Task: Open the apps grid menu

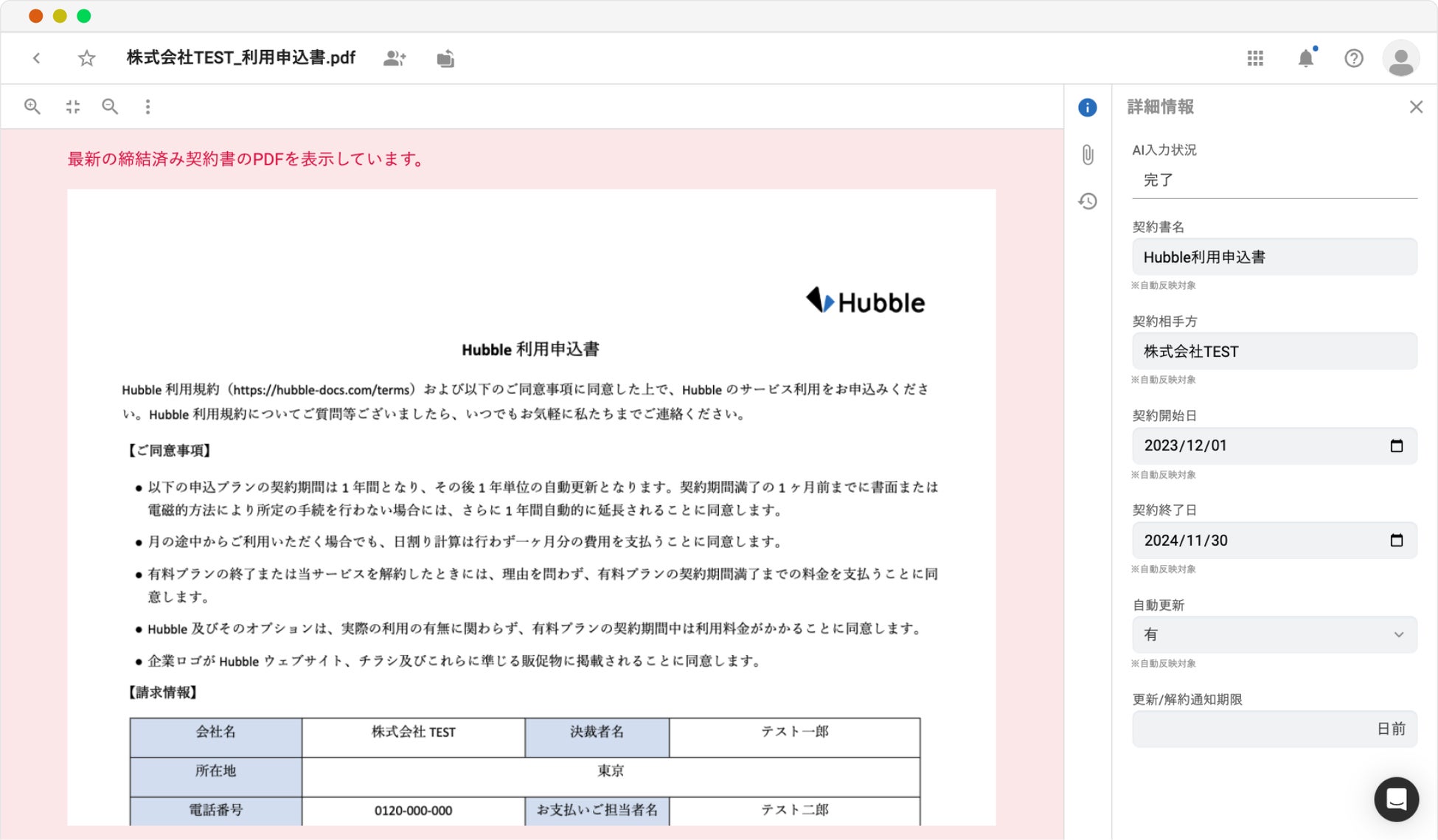Action: [x=1255, y=58]
